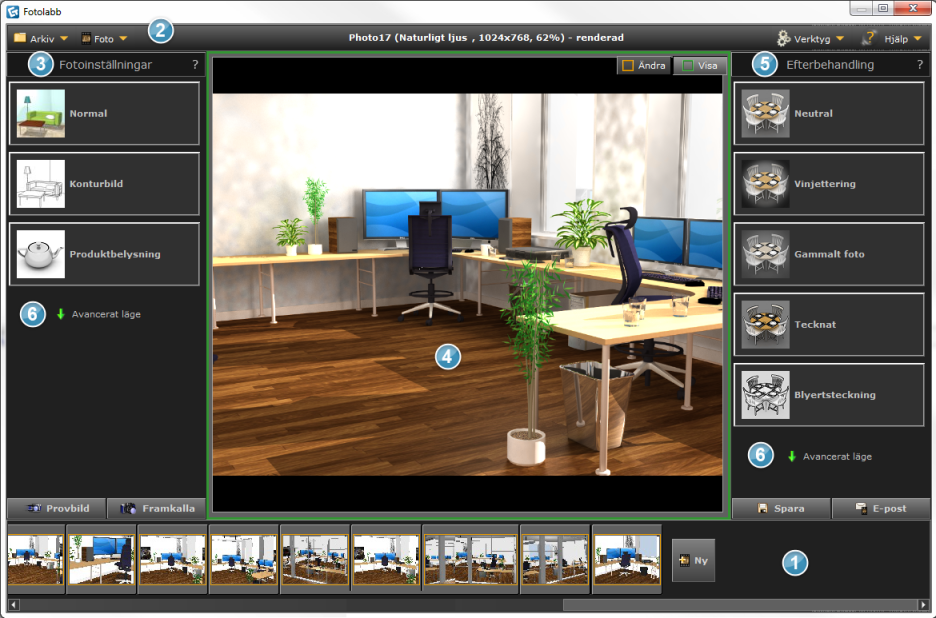Viewport: 936px width, 618px height.
Task: Select the Gammalt foto effect
Action: [x=828, y=254]
